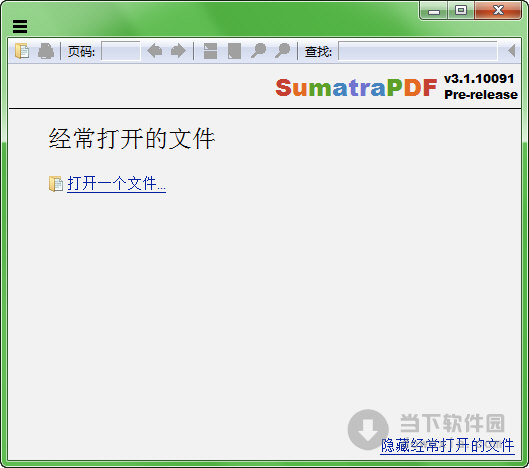Focus the page number (页码) field
The image size is (529, 468).
[x=120, y=51]
